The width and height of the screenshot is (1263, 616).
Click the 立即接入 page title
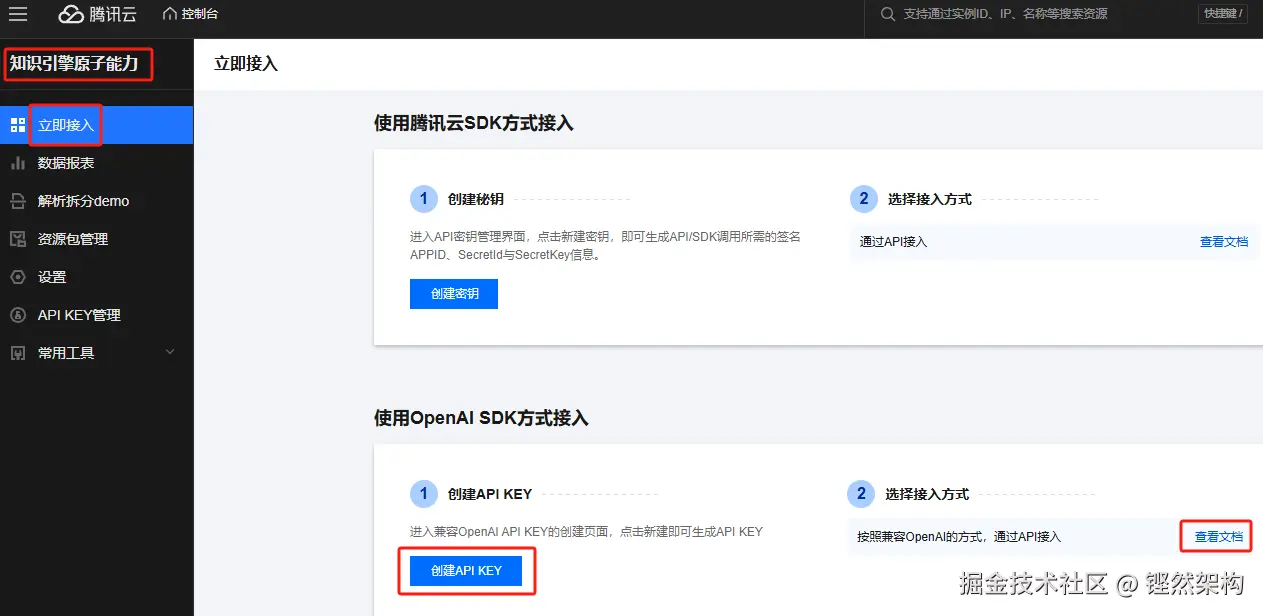tap(246, 64)
